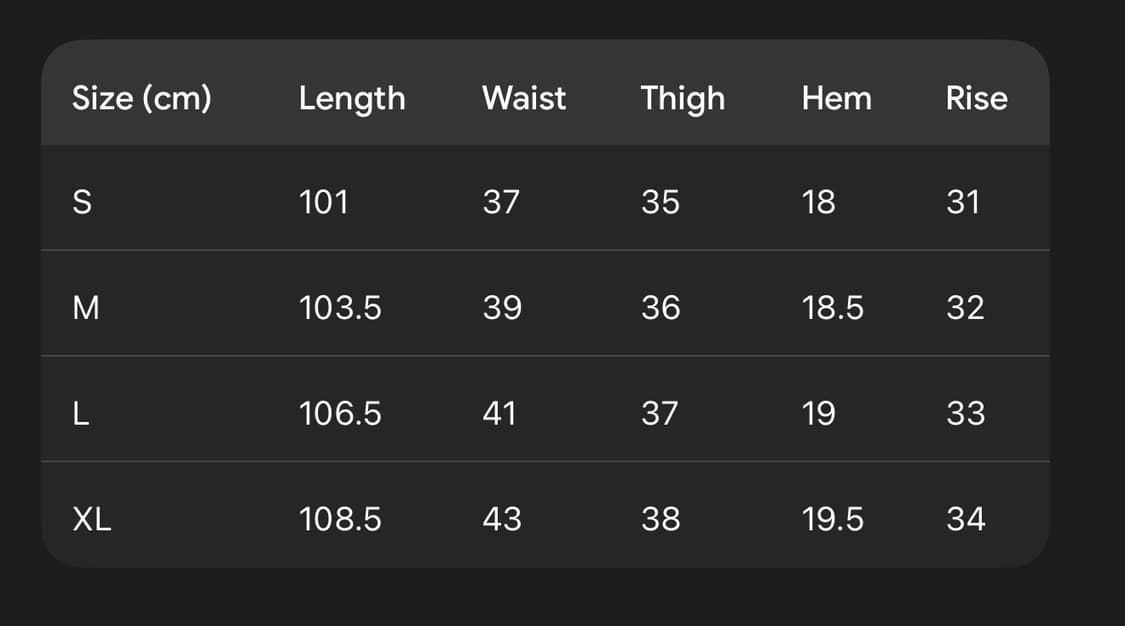1125x626 pixels.
Task: Click the Rise column header
Action: coord(976,98)
